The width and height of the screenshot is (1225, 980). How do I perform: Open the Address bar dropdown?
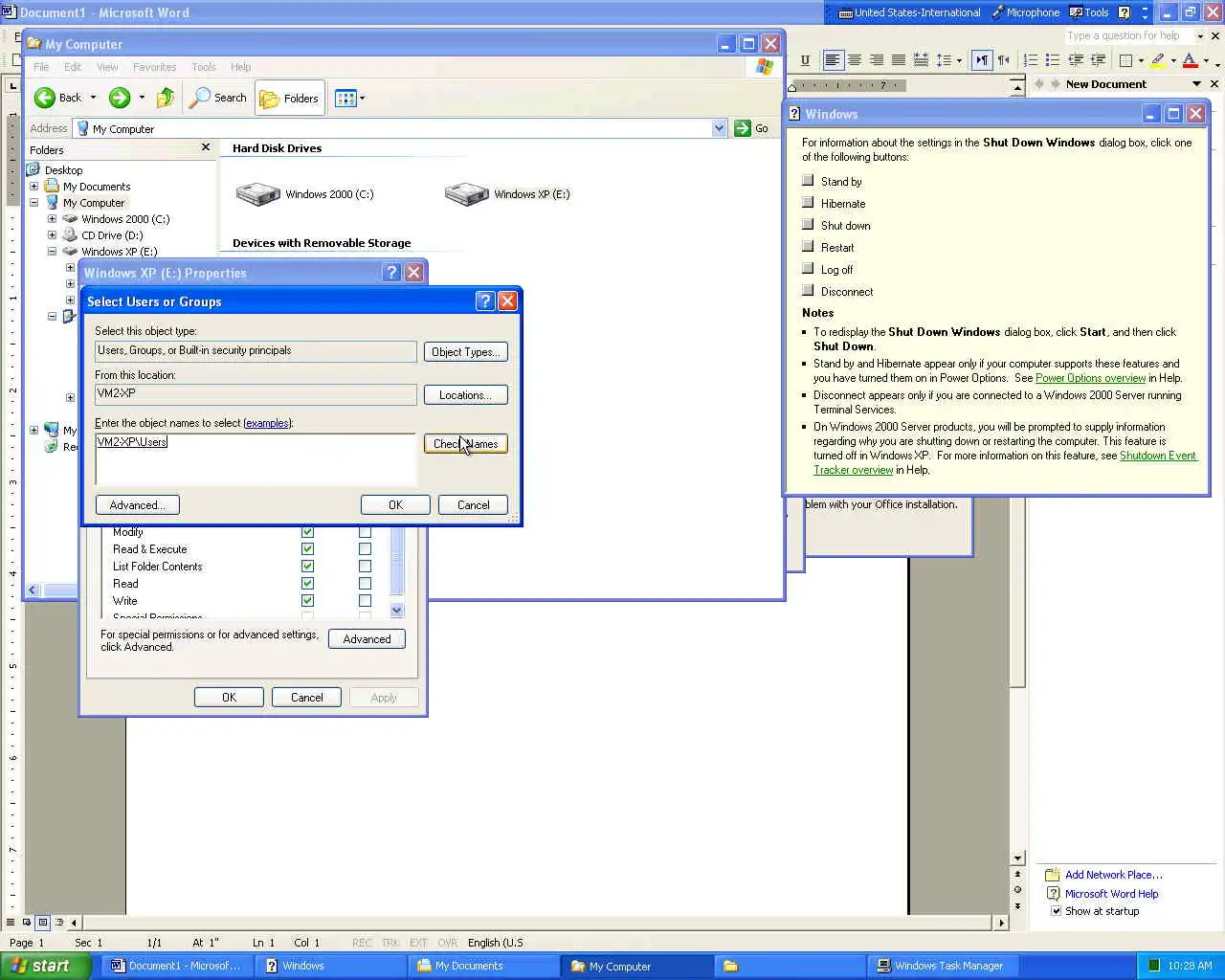click(x=719, y=128)
